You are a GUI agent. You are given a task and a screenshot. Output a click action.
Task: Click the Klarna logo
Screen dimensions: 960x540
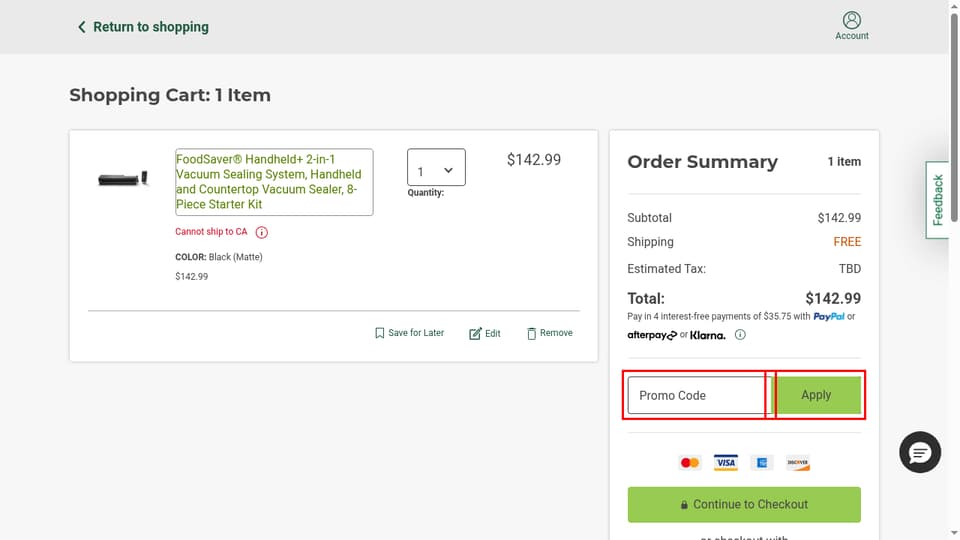(708, 335)
